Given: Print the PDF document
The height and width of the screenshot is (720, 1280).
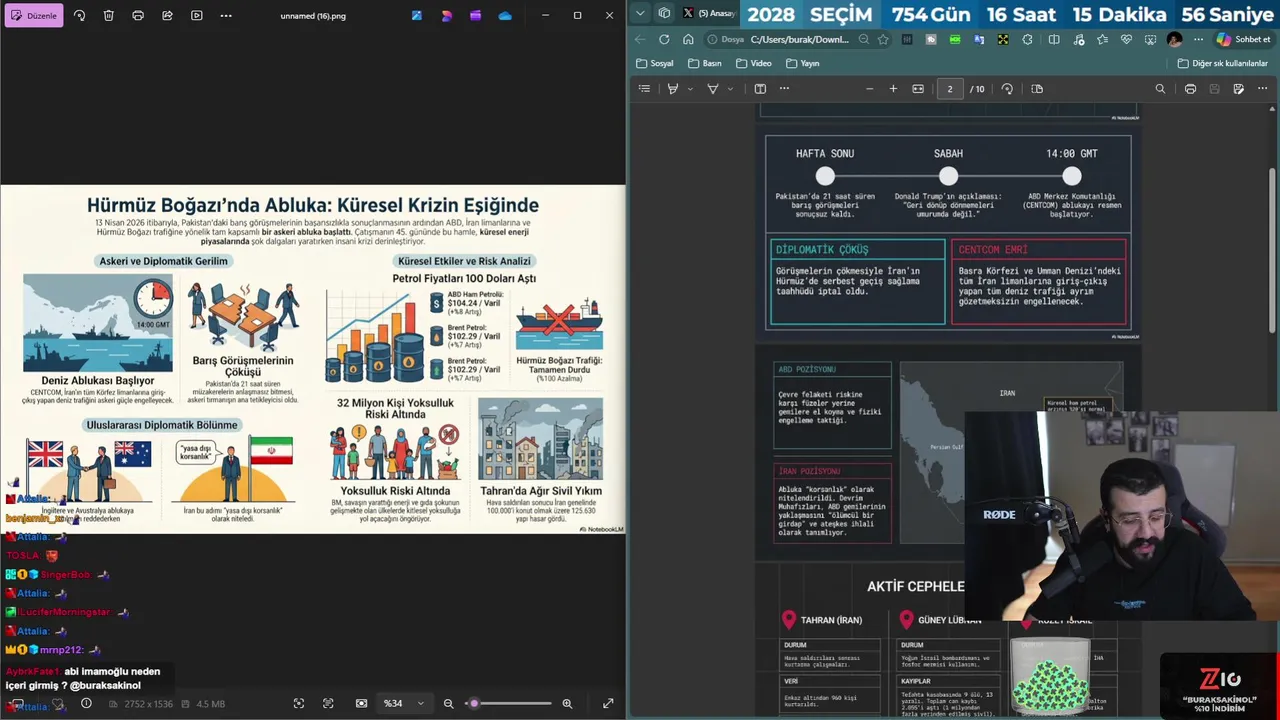Looking at the screenshot, I should coord(1190,89).
